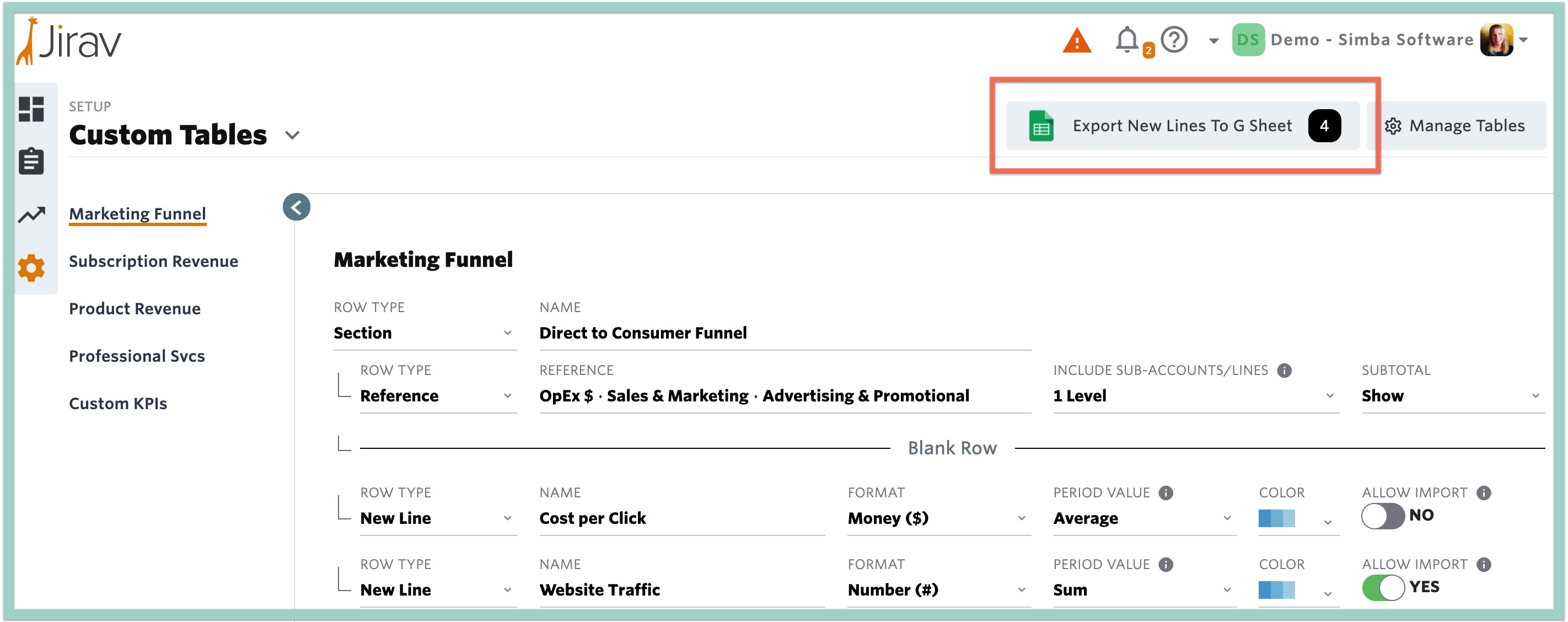This screenshot has width=1568, height=622.
Task: Edit the Website Traffic name field
Action: point(682,590)
